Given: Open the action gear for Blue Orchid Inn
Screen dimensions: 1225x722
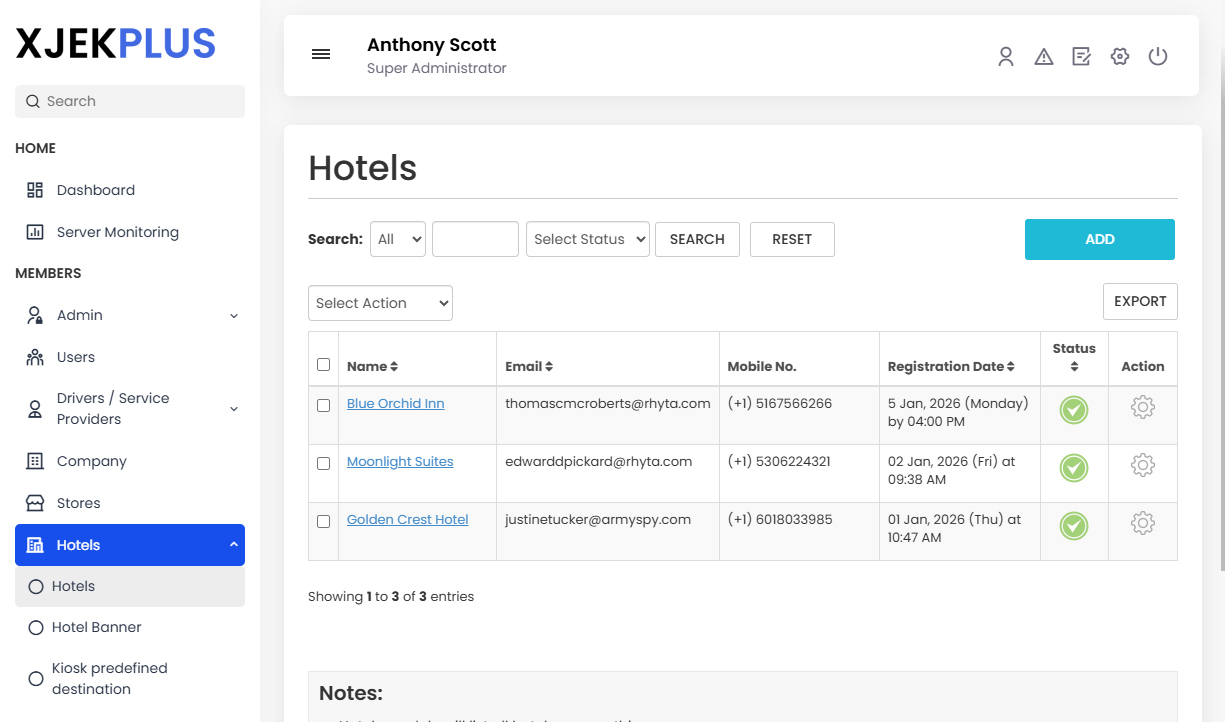Looking at the screenshot, I should pyautogui.click(x=1142, y=407).
